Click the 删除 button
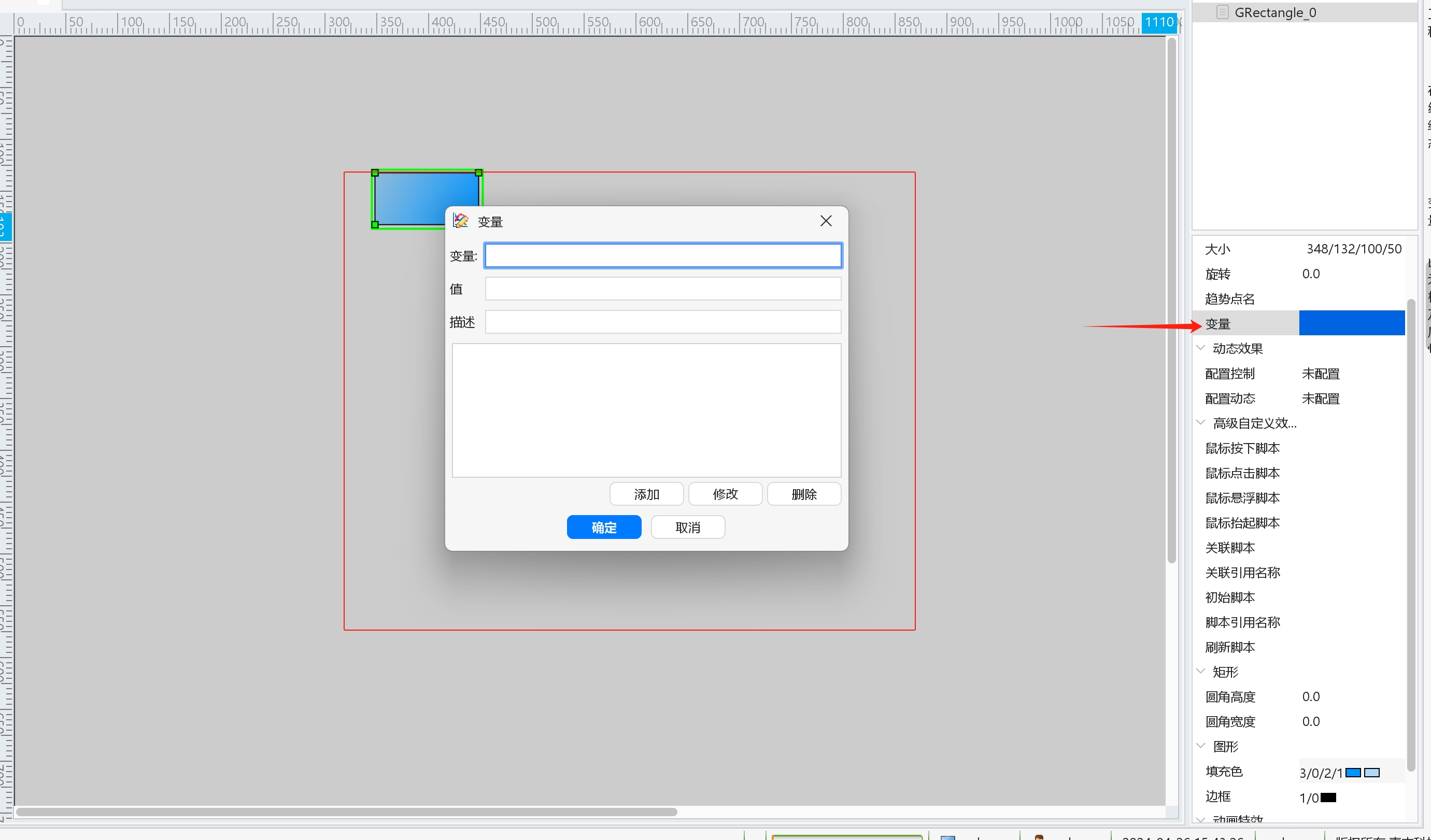 pyautogui.click(x=804, y=494)
